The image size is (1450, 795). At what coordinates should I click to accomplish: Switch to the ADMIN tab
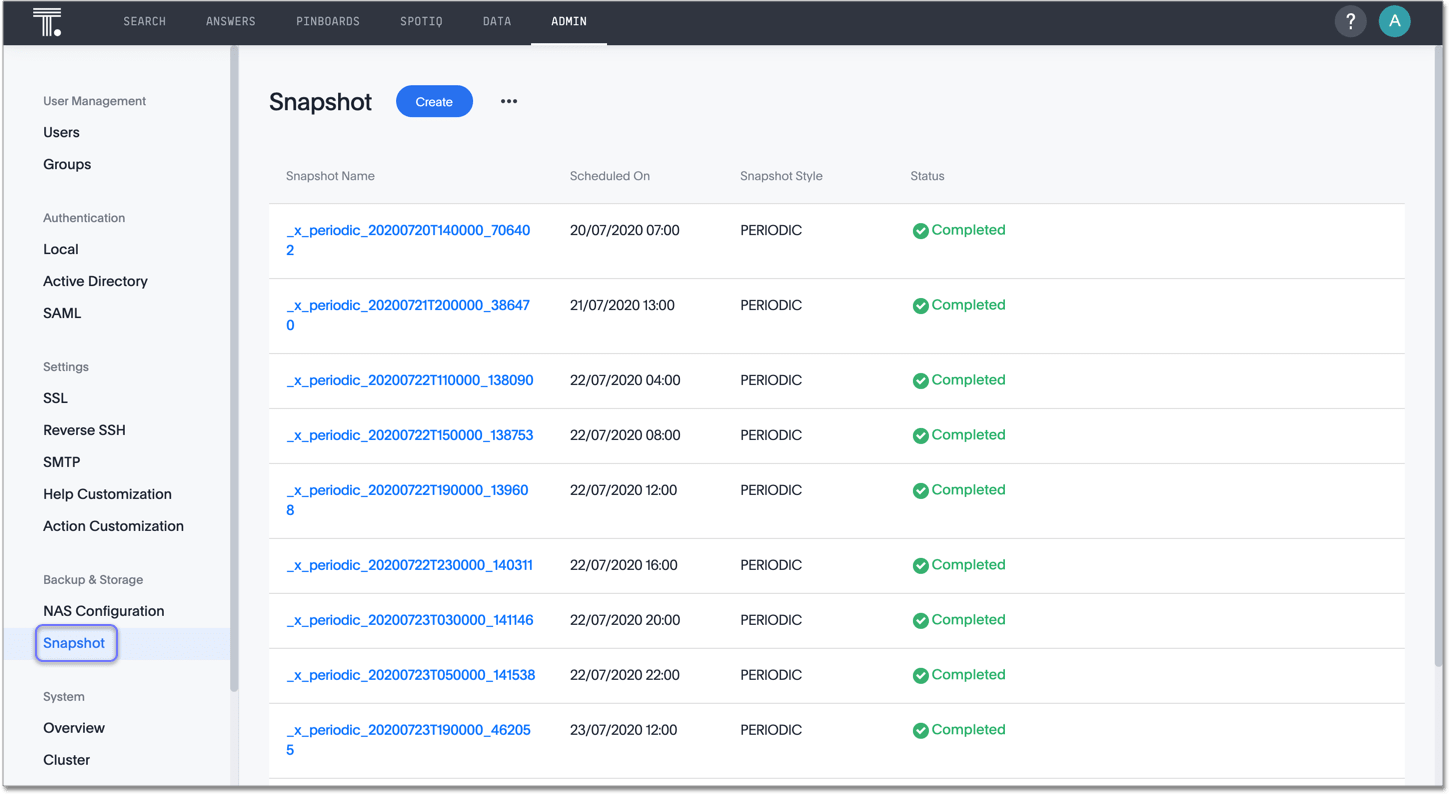pos(568,21)
